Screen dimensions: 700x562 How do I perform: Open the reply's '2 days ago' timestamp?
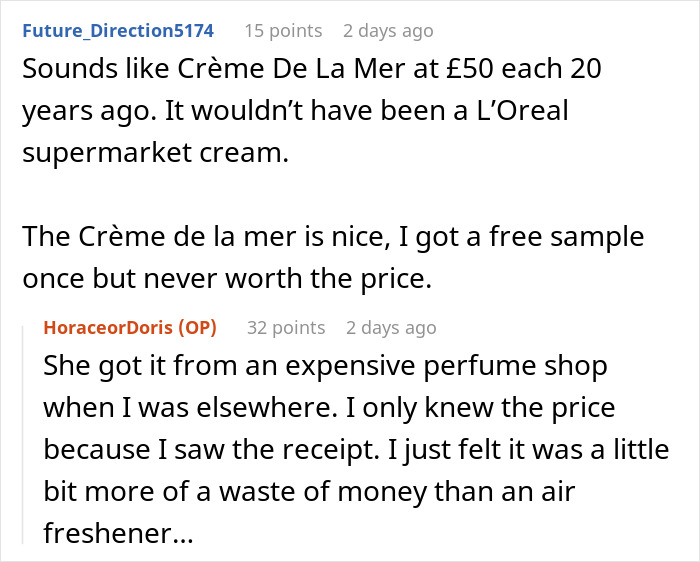391,327
